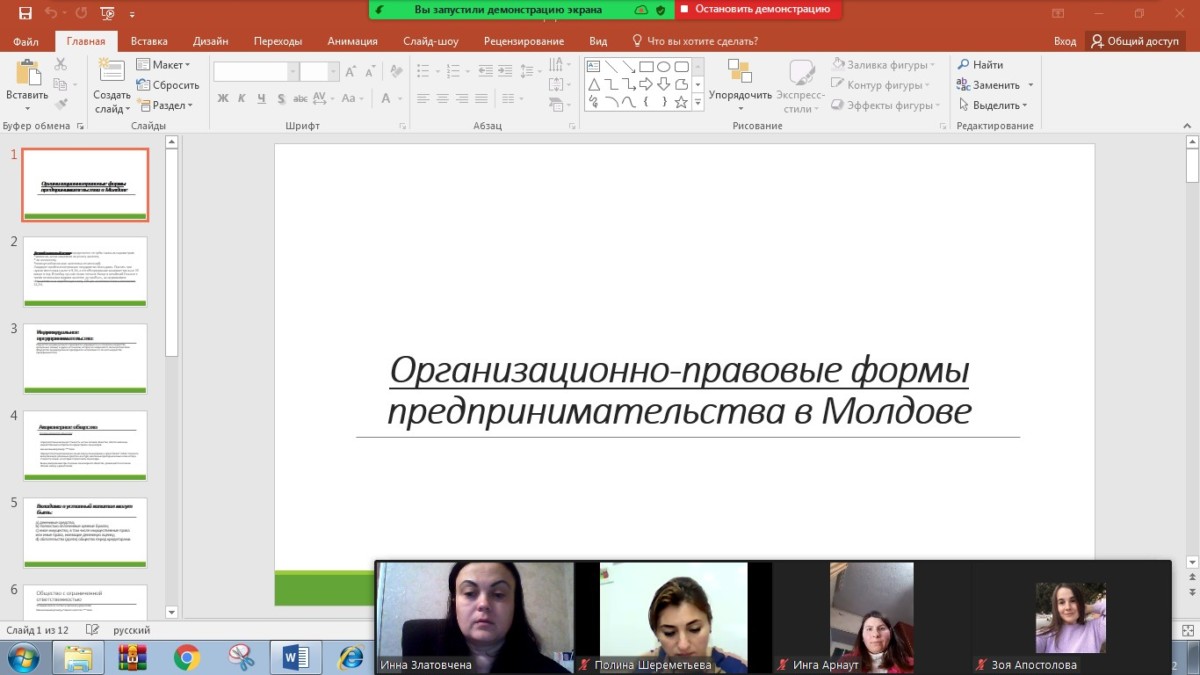Toggle align text right
The image size is (1200, 675).
[x=462, y=98]
